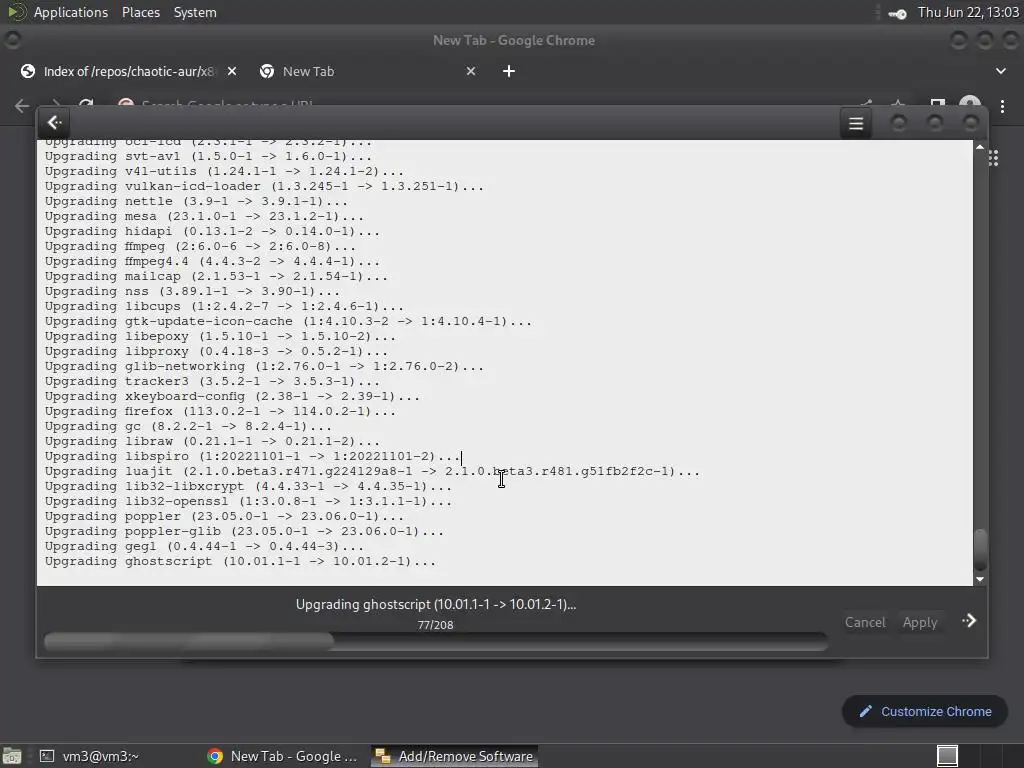Click the Customize Chrome button
Screen dimensions: 1024x768
click(x=925, y=711)
